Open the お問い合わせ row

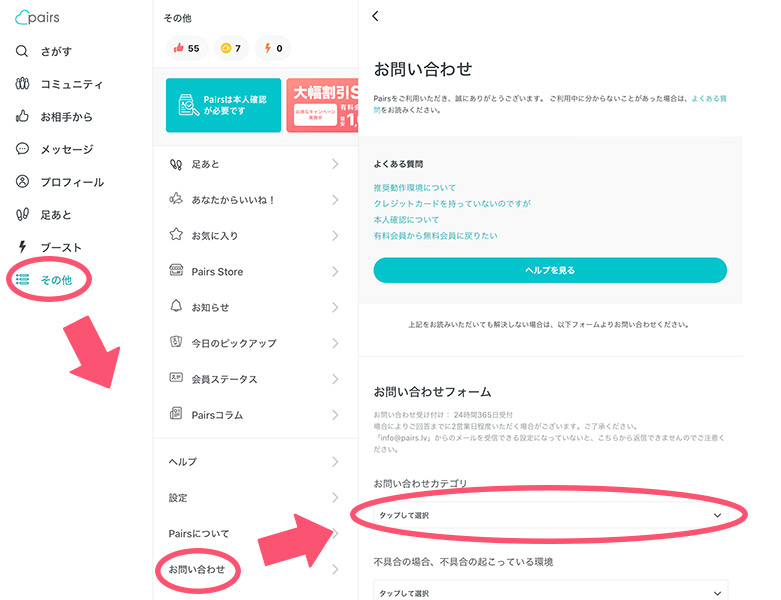(x=255, y=569)
